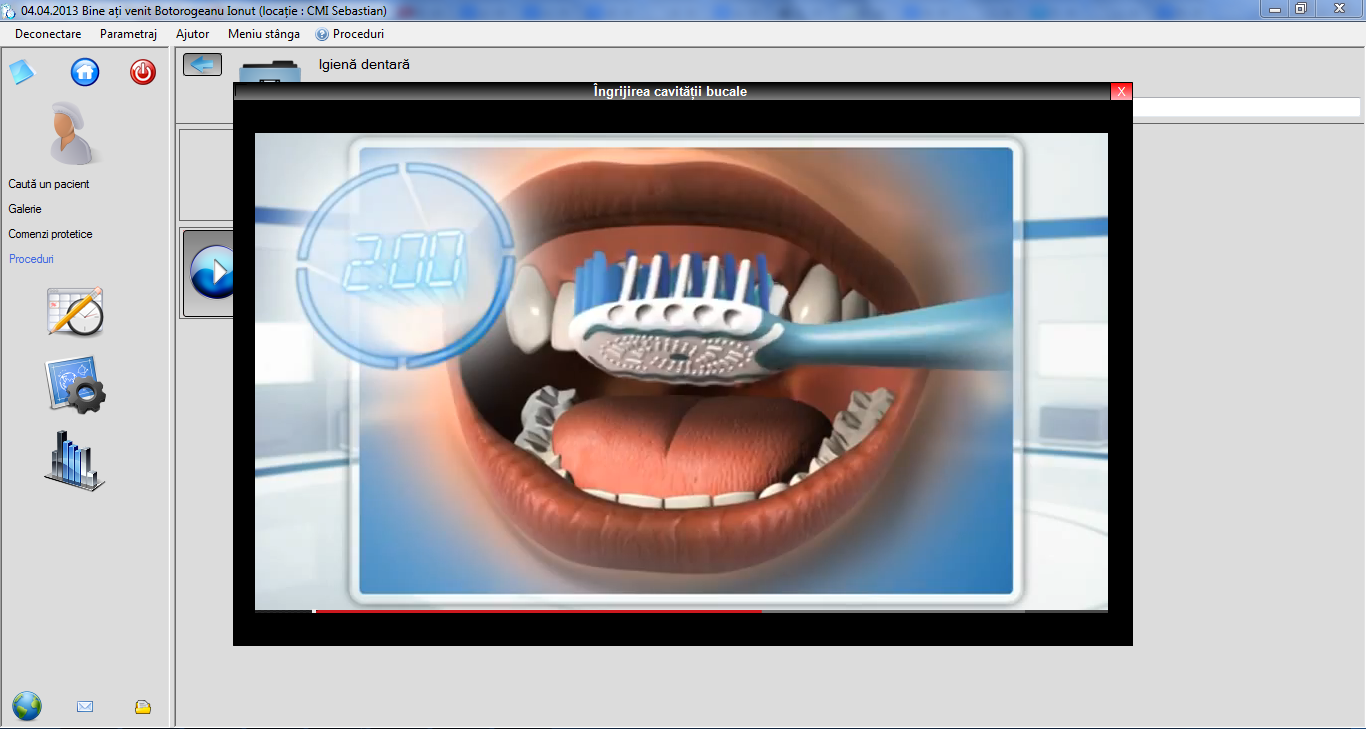Close the Îngrijirea cavității bucale video popup
Image resolution: width=1366 pixels, height=729 pixels.
coord(1122,91)
